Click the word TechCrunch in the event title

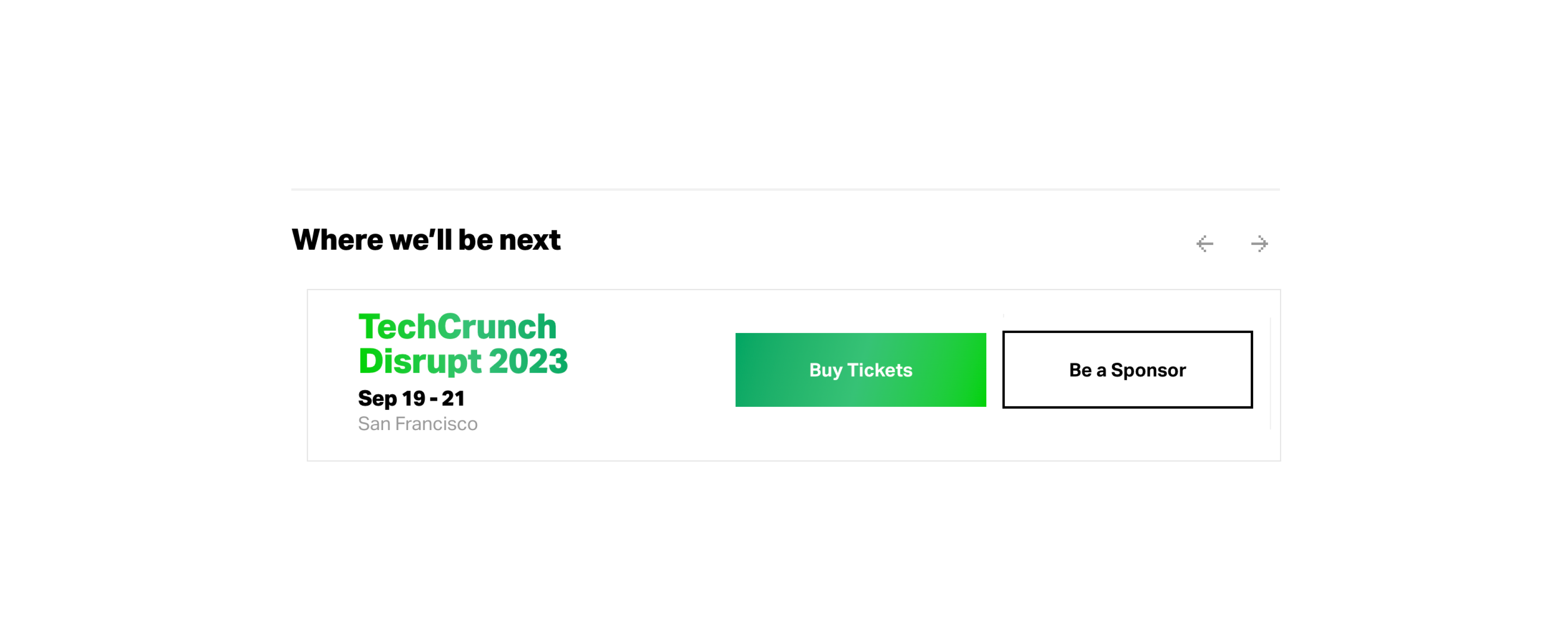click(x=457, y=327)
